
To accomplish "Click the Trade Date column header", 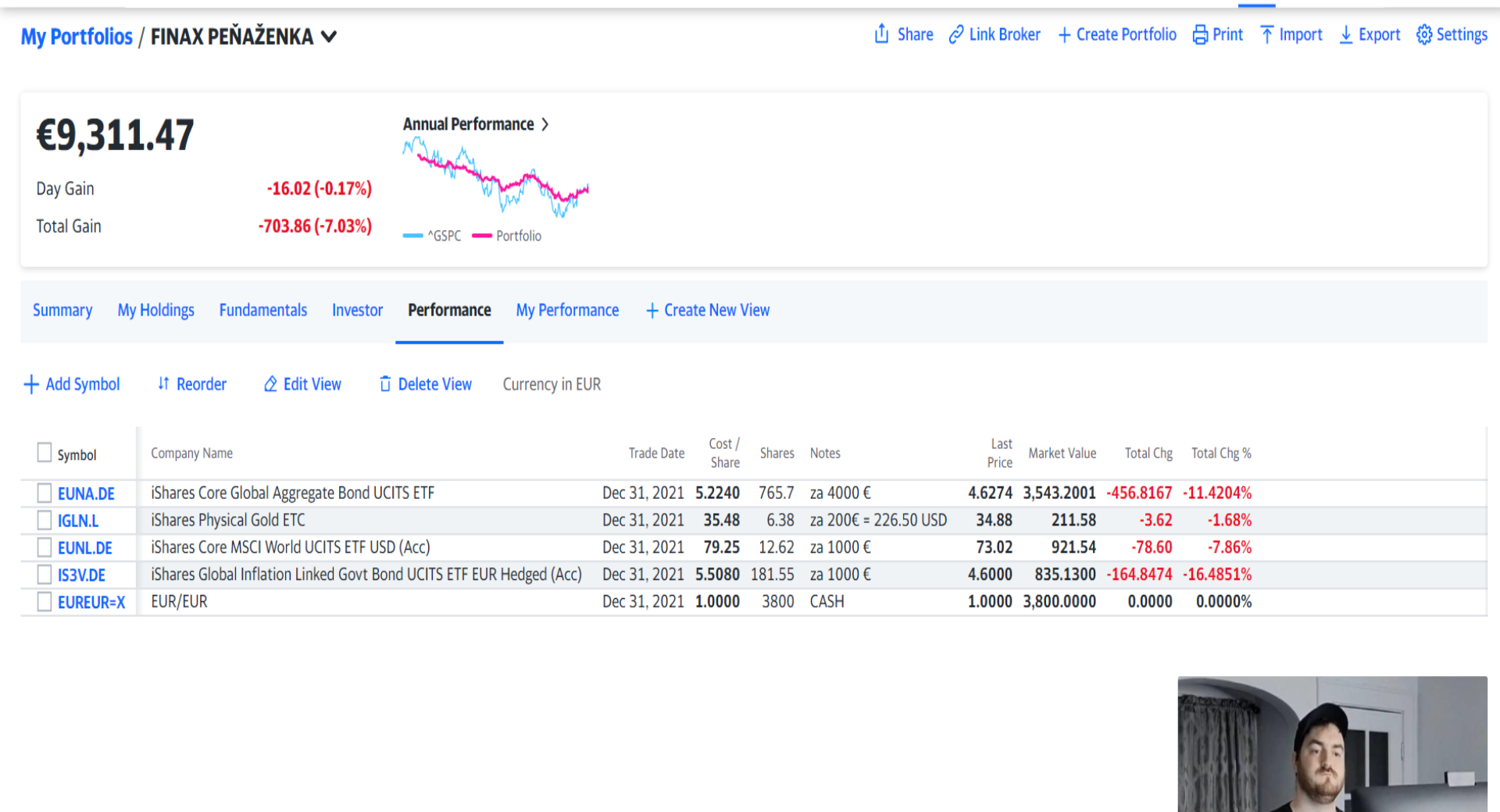I will click(x=656, y=454).
